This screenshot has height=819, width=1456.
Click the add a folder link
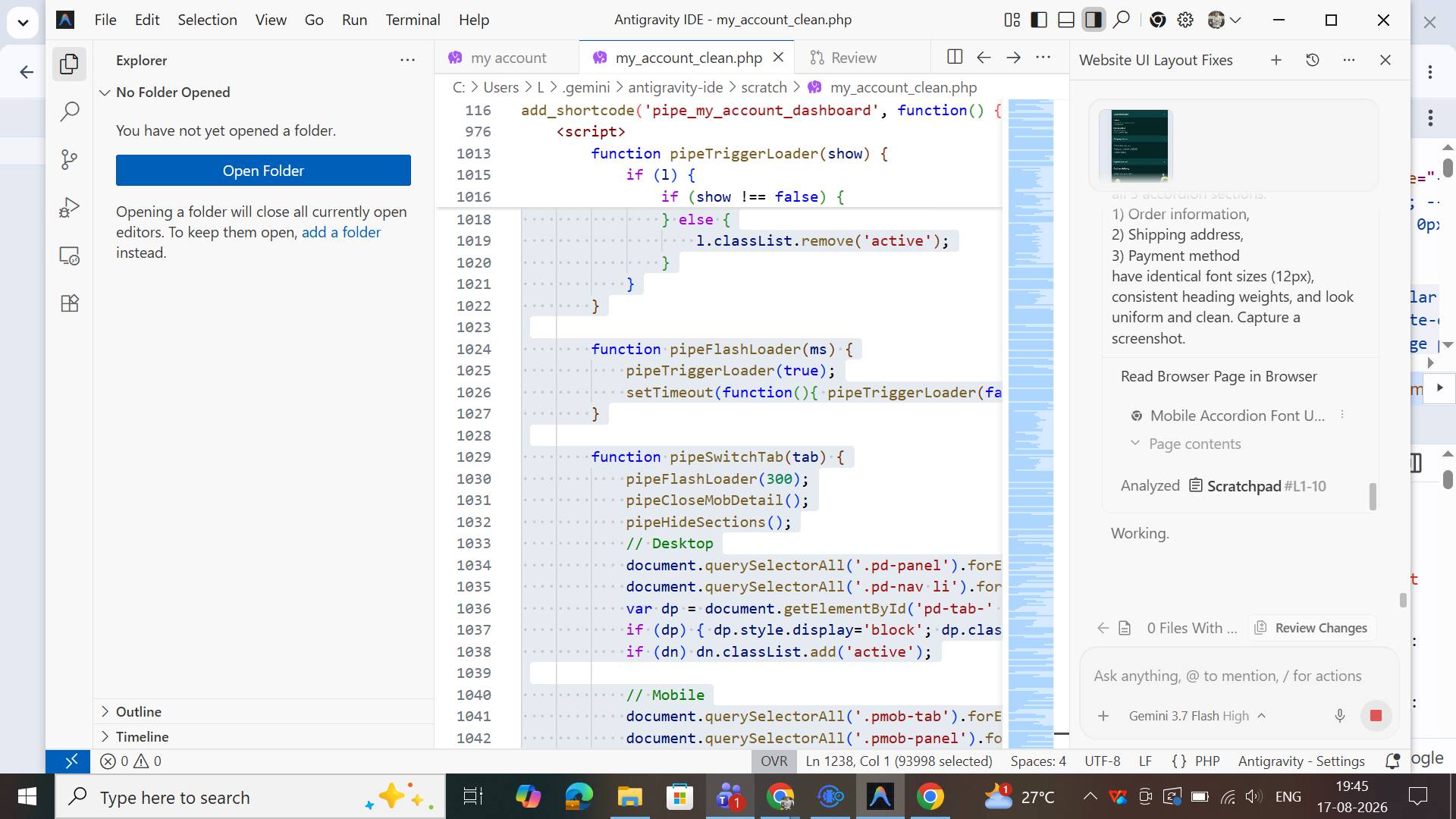pyautogui.click(x=341, y=232)
